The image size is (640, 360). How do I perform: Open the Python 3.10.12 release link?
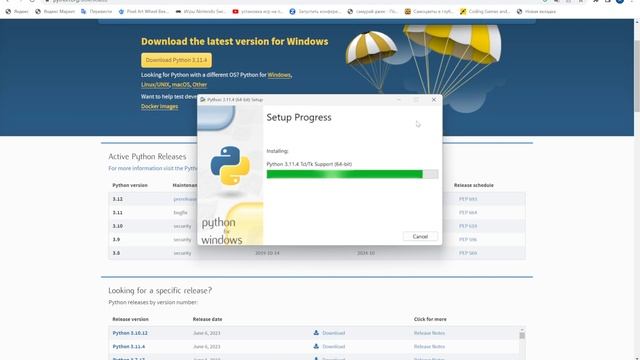[130, 333]
